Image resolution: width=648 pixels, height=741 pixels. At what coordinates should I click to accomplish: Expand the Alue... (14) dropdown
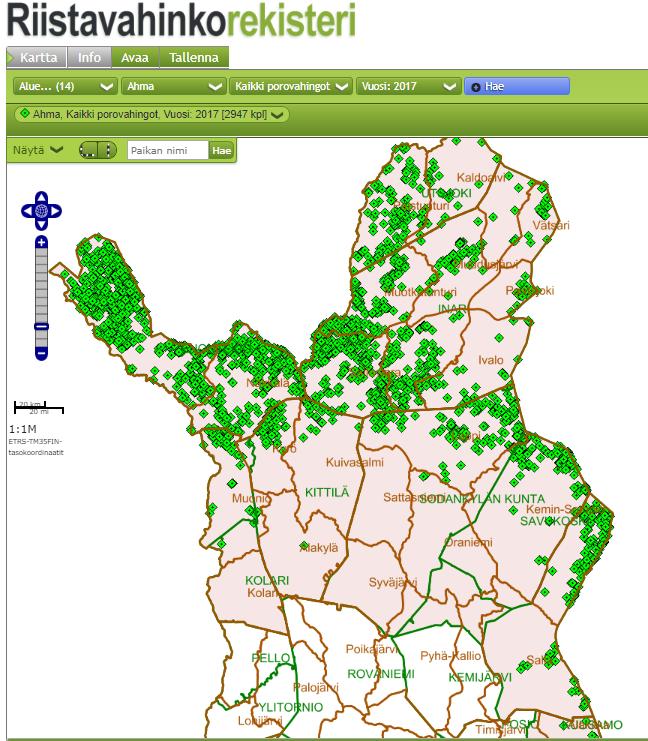click(x=65, y=86)
